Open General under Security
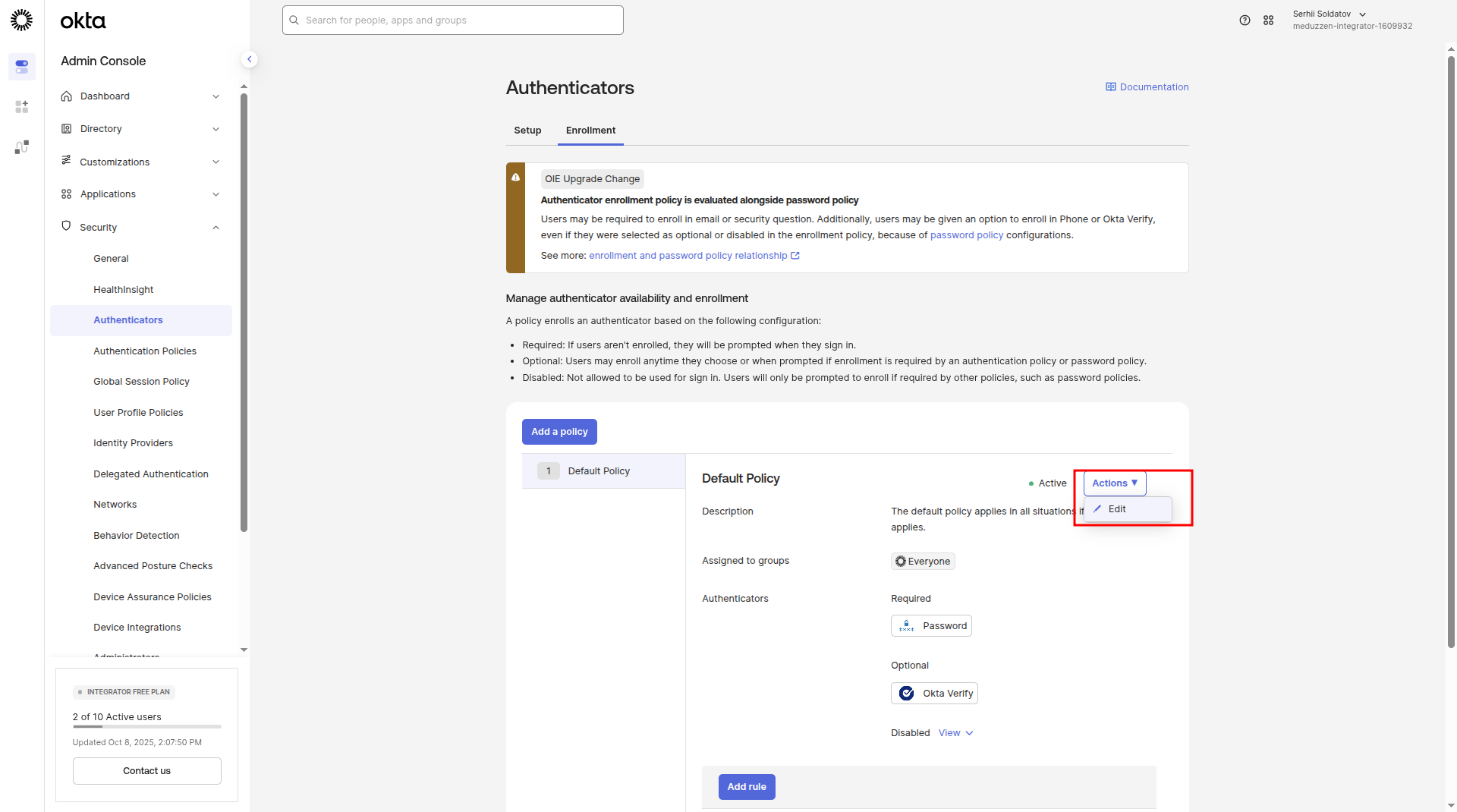The width and height of the screenshot is (1457, 812). click(x=111, y=259)
